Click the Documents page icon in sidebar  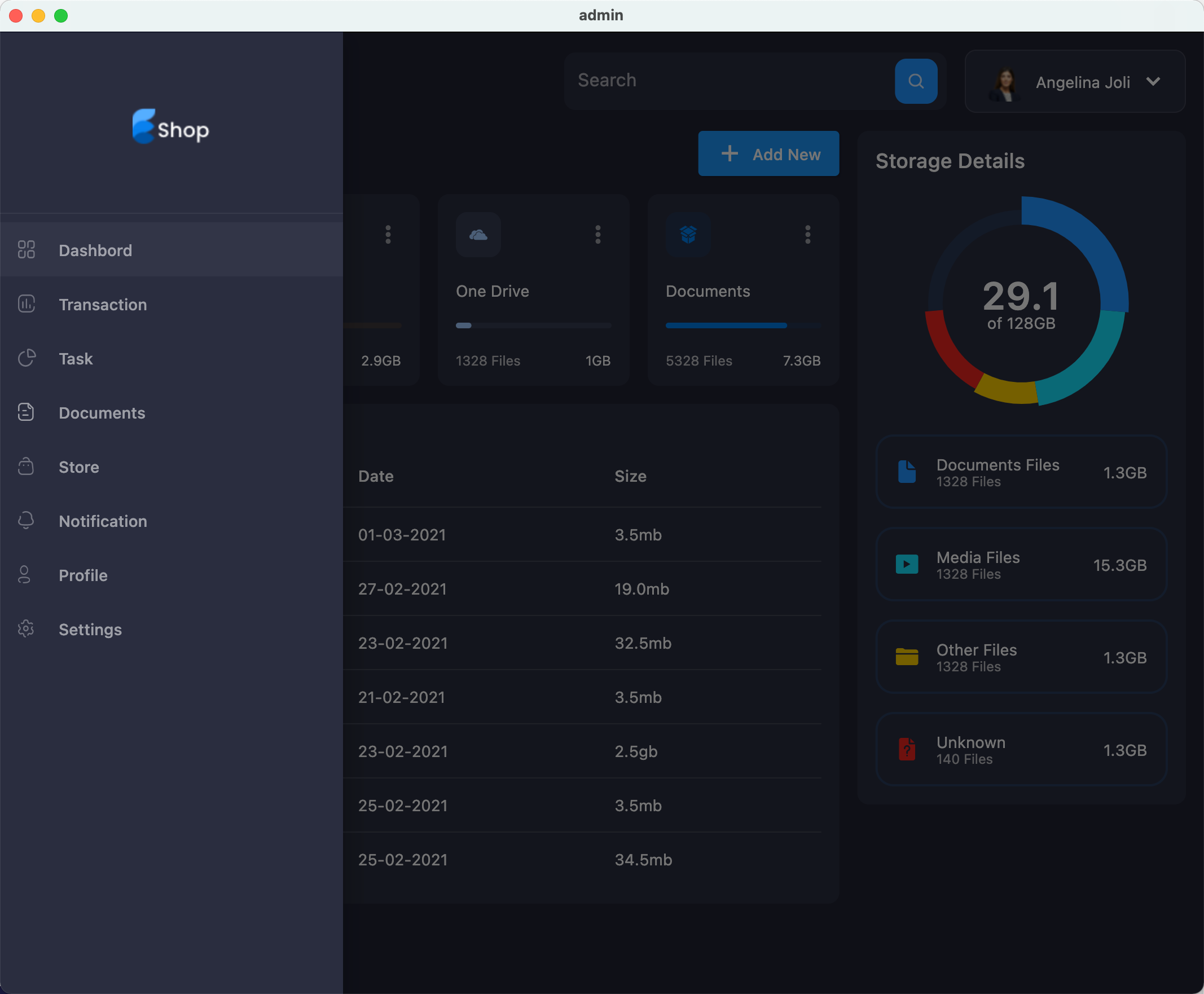point(27,412)
